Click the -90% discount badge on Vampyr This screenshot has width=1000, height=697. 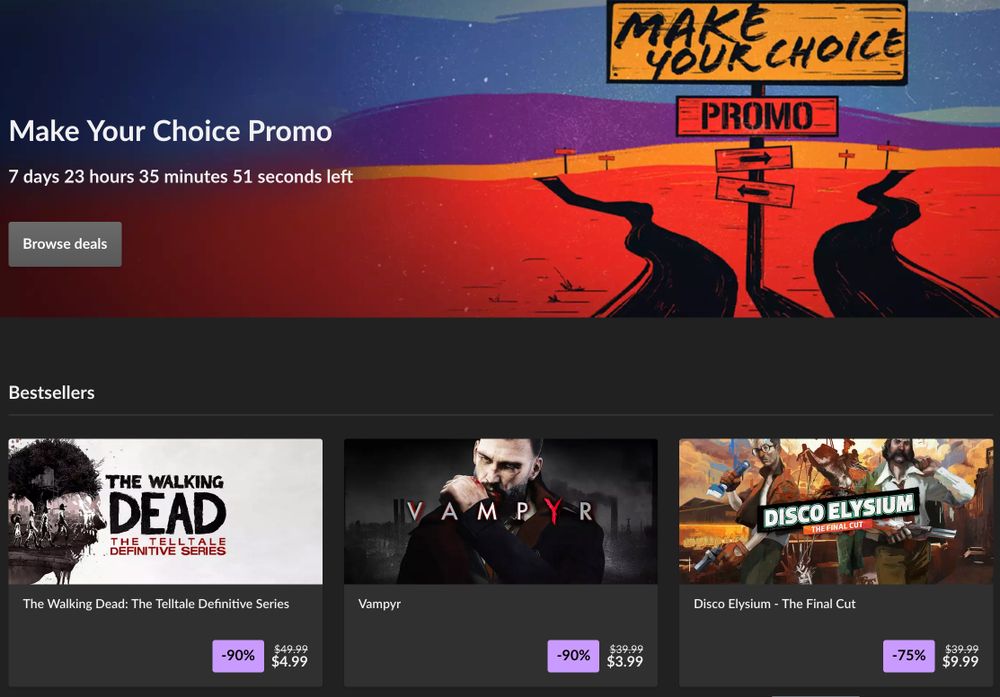[x=573, y=656]
